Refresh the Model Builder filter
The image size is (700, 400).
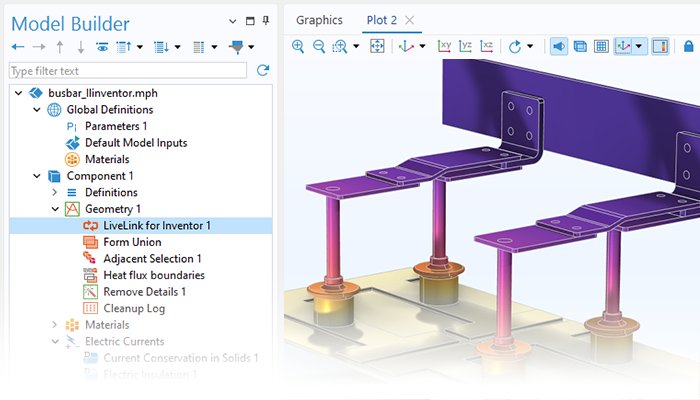click(263, 70)
